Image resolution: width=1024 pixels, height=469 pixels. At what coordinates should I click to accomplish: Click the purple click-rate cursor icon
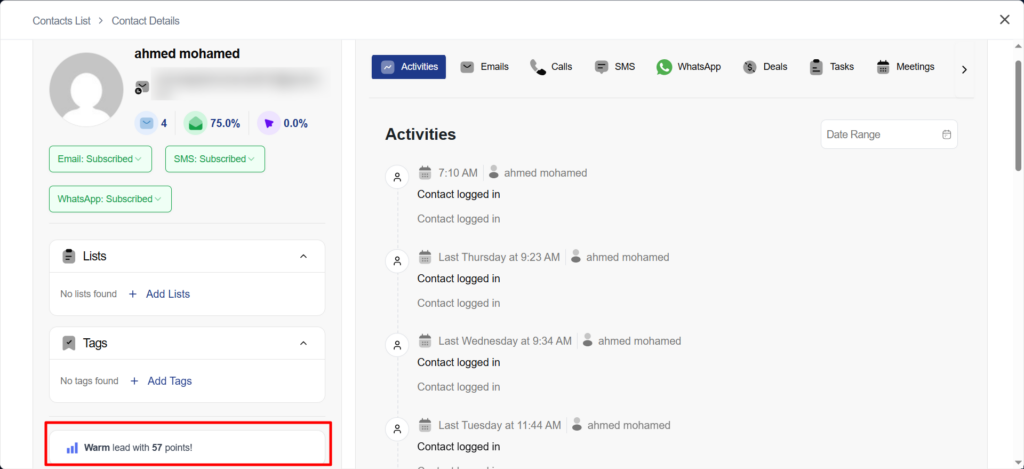point(268,123)
